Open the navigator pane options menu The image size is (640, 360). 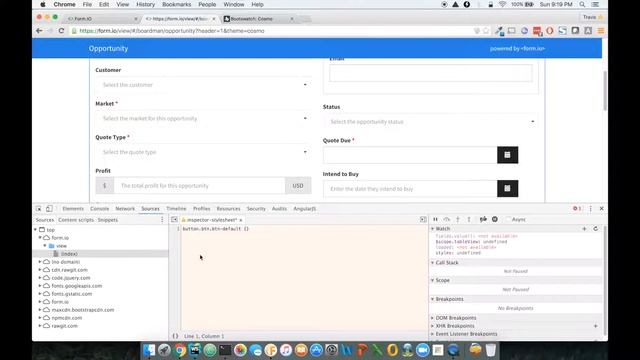162,220
